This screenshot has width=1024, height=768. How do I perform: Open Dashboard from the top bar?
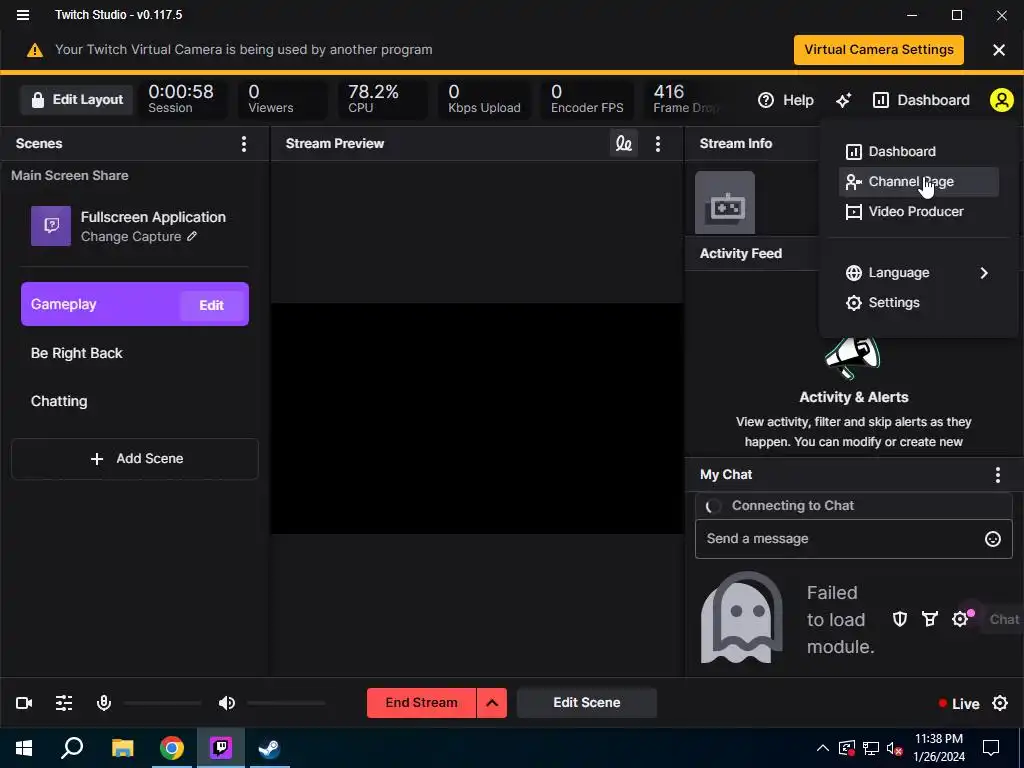[921, 100]
